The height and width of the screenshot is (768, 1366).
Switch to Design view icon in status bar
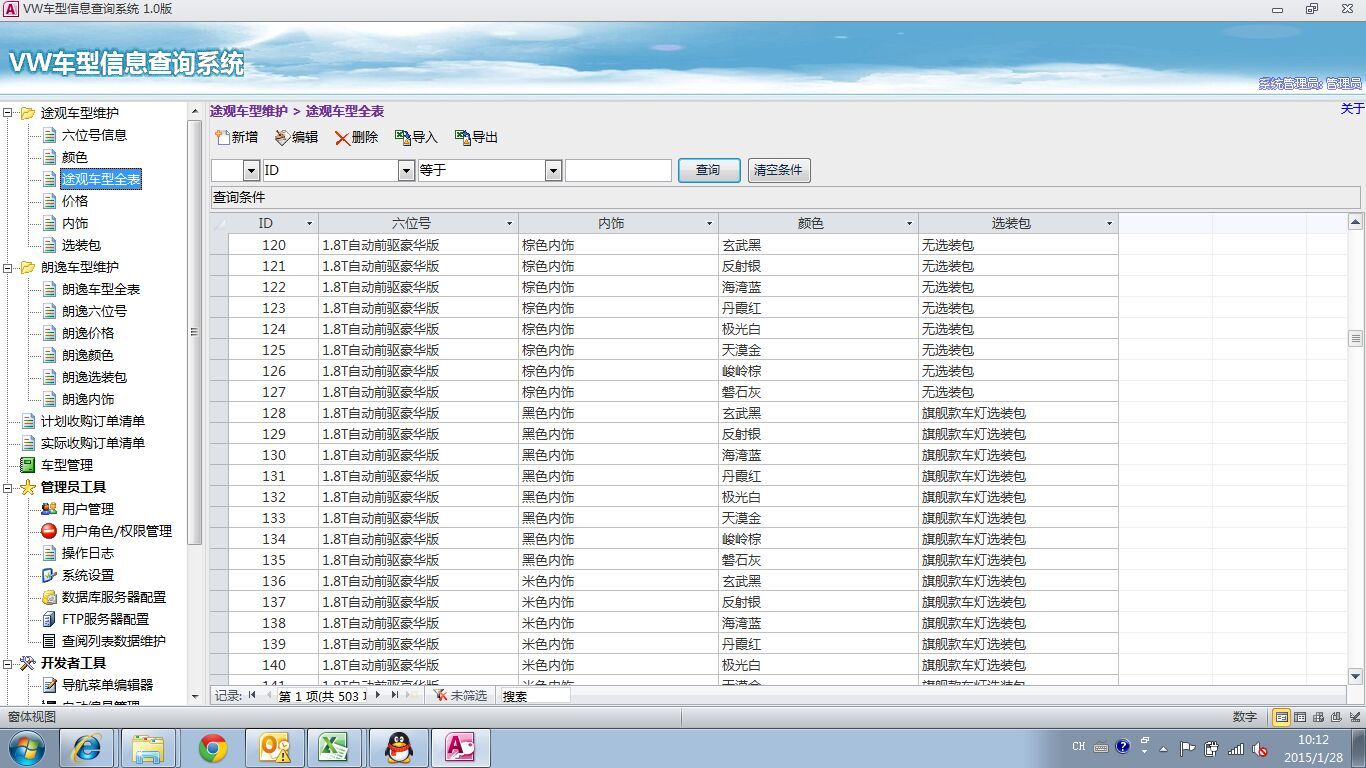pyautogui.click(x=1354, y=717)
